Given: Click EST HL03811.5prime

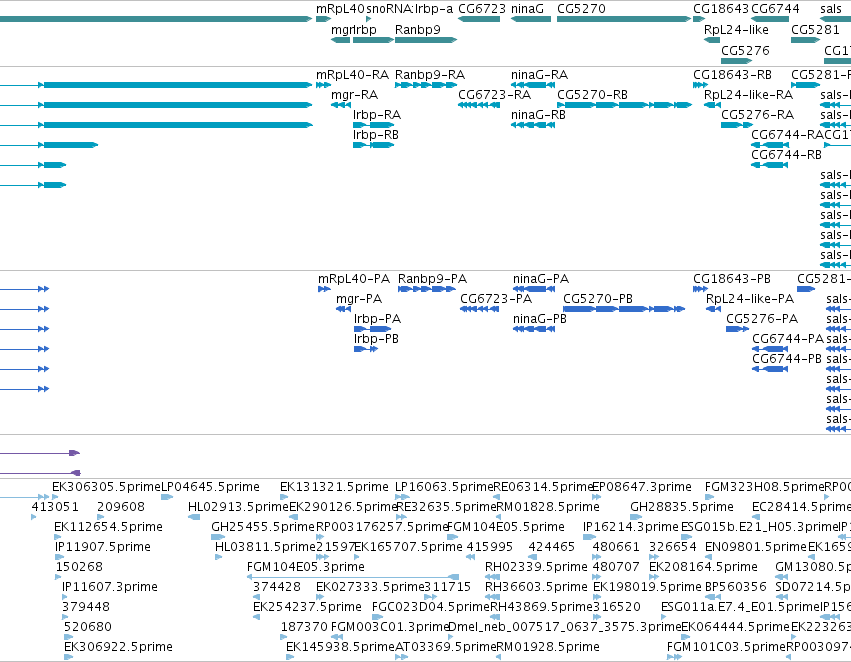Looking at the screenshot, I should click(x=218, y=557).
